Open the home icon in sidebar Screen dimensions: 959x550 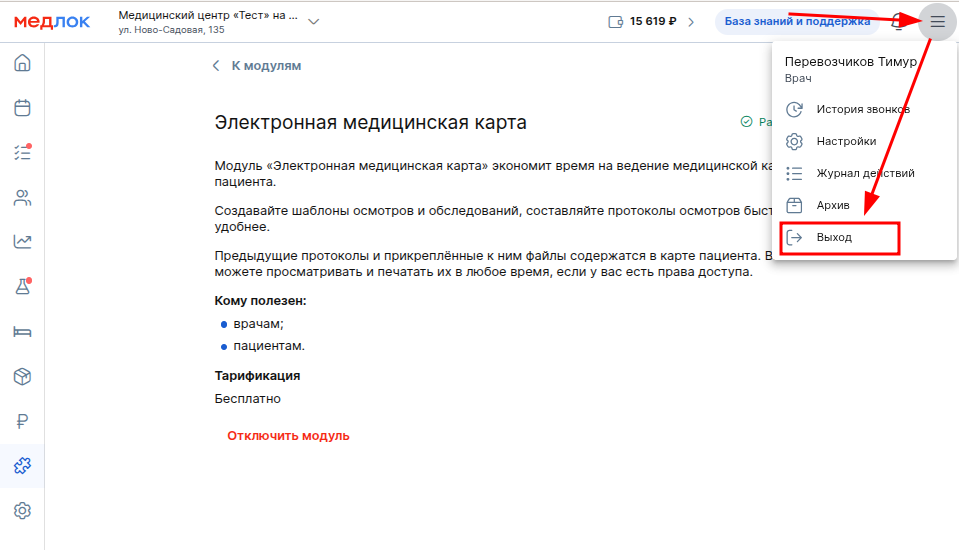pos(22,64)
